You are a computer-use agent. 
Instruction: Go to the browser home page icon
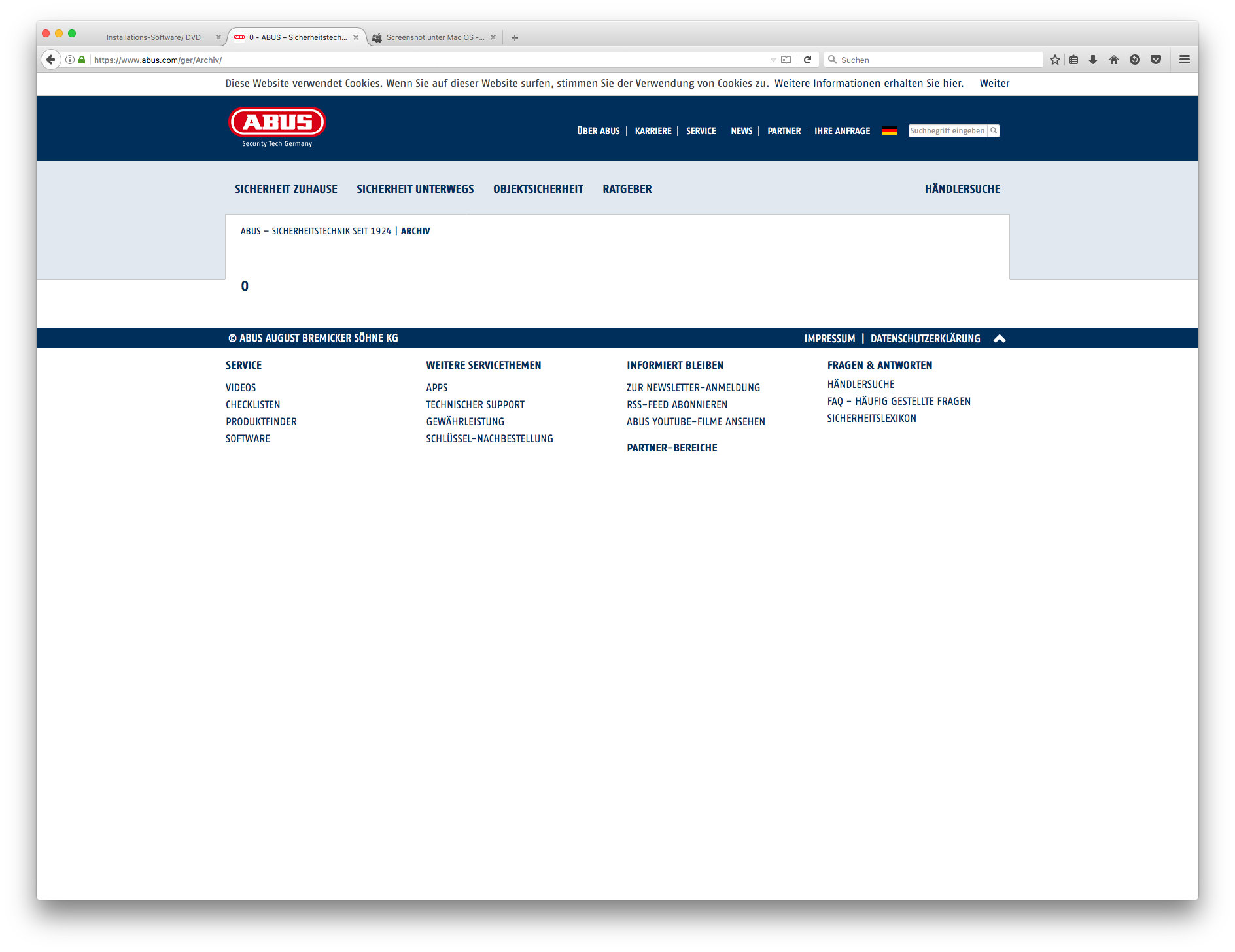coord(1113,60)
